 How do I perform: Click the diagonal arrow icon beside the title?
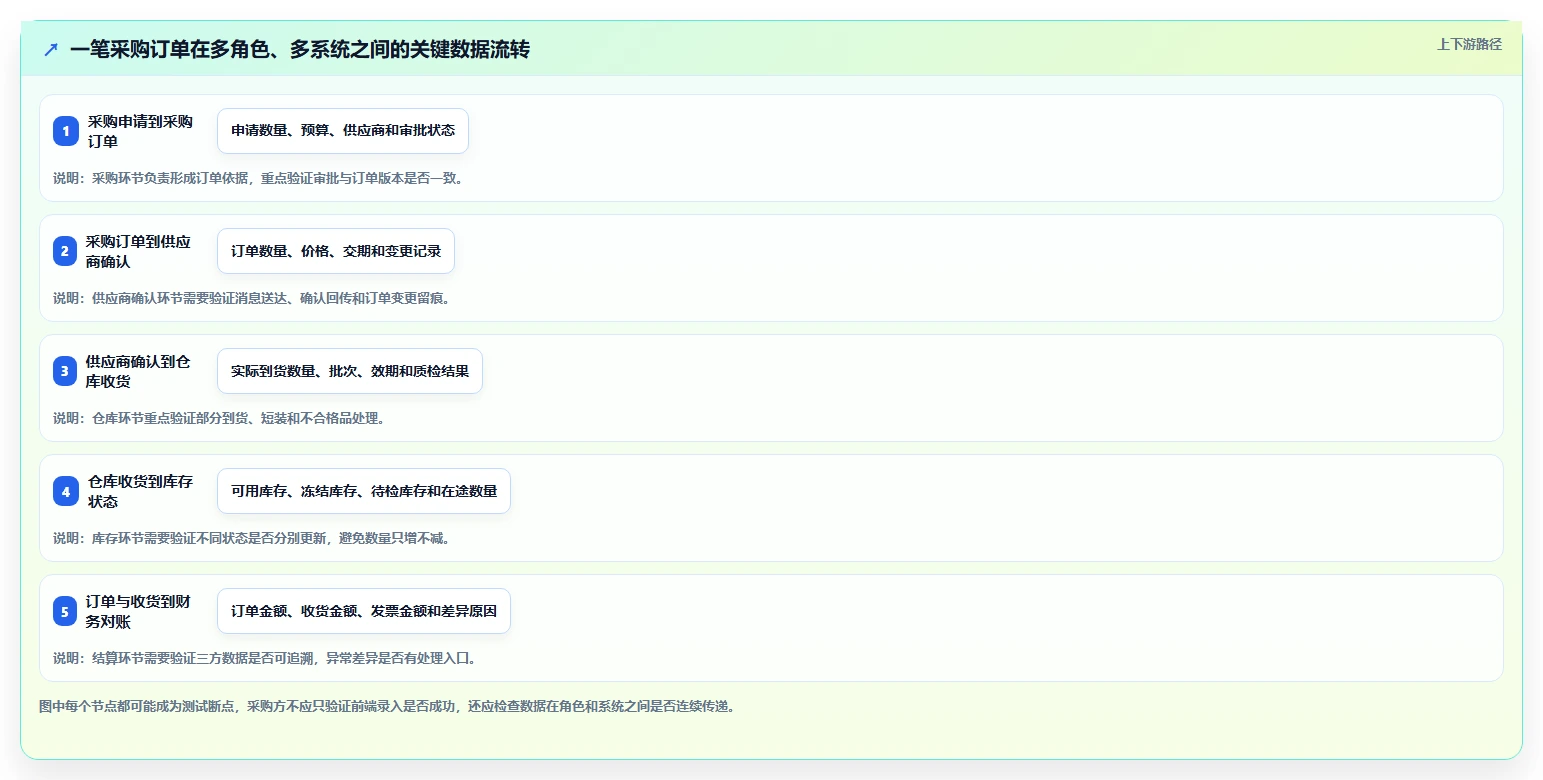pyautogui.click(x=51, y=49)
